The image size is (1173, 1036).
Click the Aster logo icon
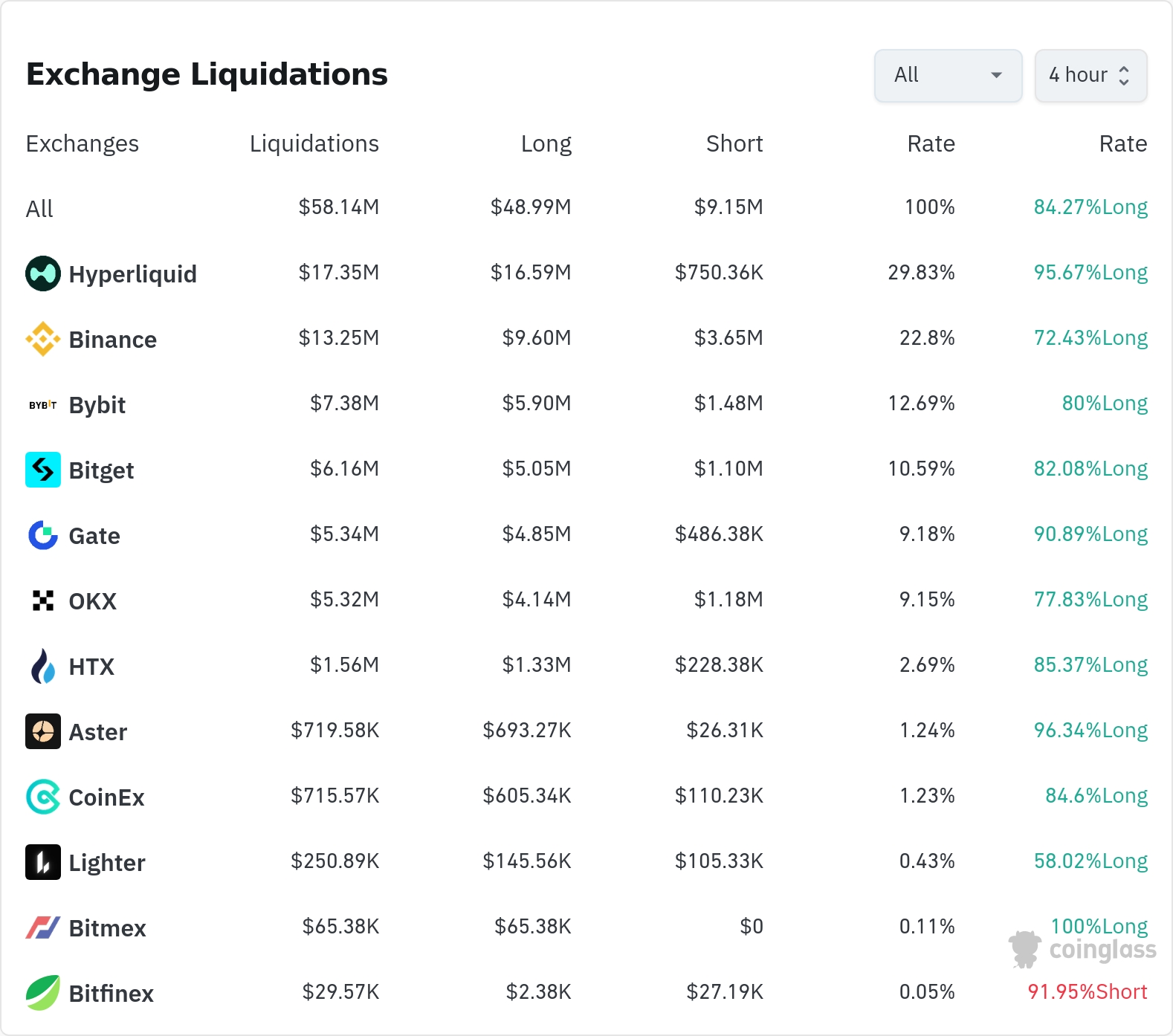43,731
